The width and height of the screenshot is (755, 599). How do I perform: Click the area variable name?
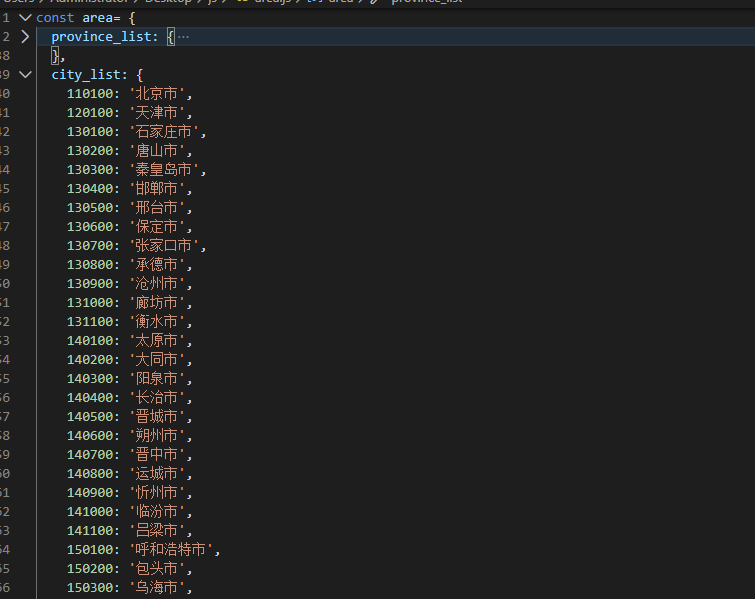click(x=97, y=18)
